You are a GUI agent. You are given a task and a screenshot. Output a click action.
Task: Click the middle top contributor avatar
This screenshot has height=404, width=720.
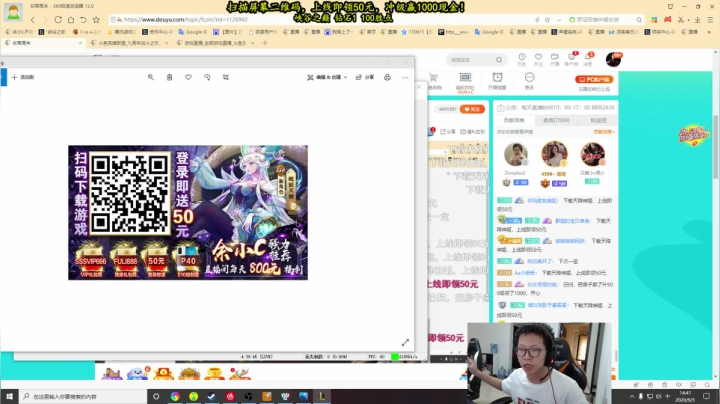[554, 154]
